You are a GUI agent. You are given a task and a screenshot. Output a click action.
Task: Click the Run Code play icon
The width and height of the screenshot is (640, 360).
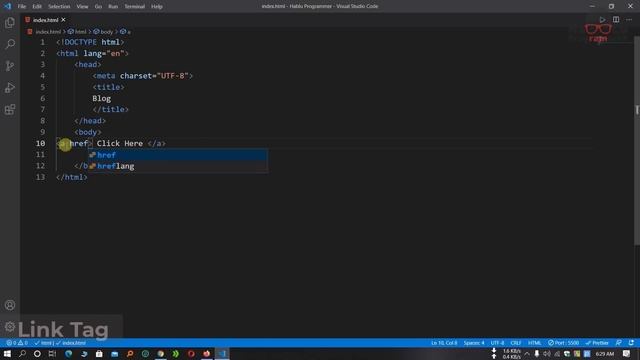coord(602,20)
